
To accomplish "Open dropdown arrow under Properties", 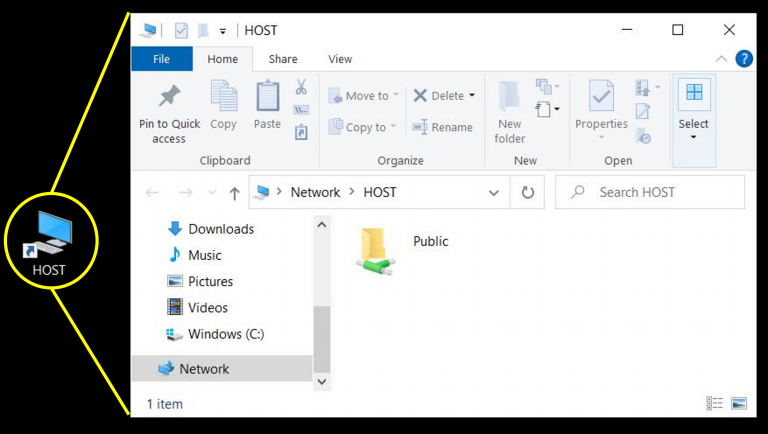I will tap(601, 137).
